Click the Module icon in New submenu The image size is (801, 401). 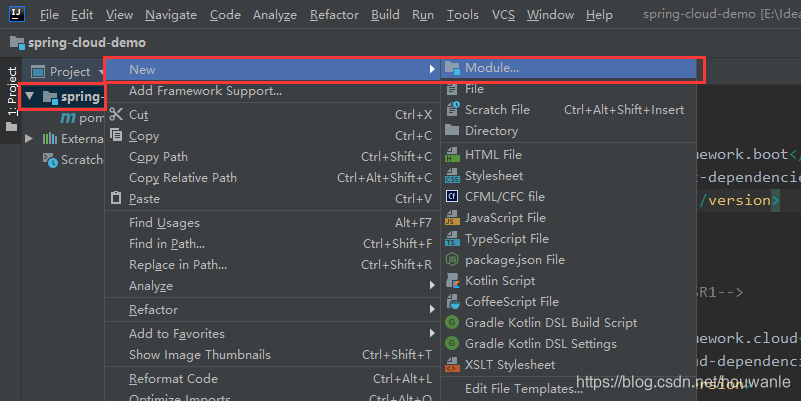pos(452,68)
